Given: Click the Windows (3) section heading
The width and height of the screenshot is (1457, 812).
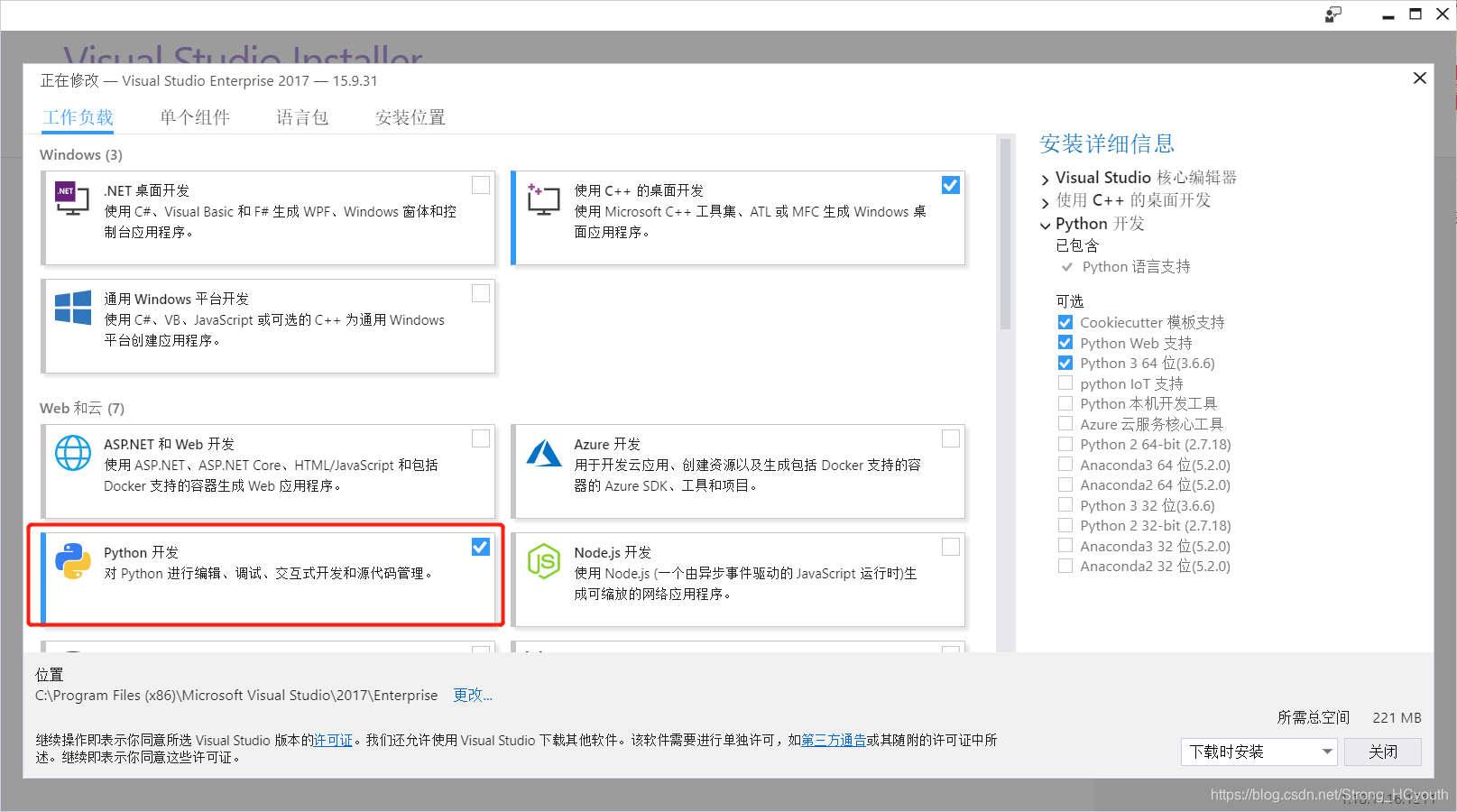Looking at the screenshot, I should [81, 154].
